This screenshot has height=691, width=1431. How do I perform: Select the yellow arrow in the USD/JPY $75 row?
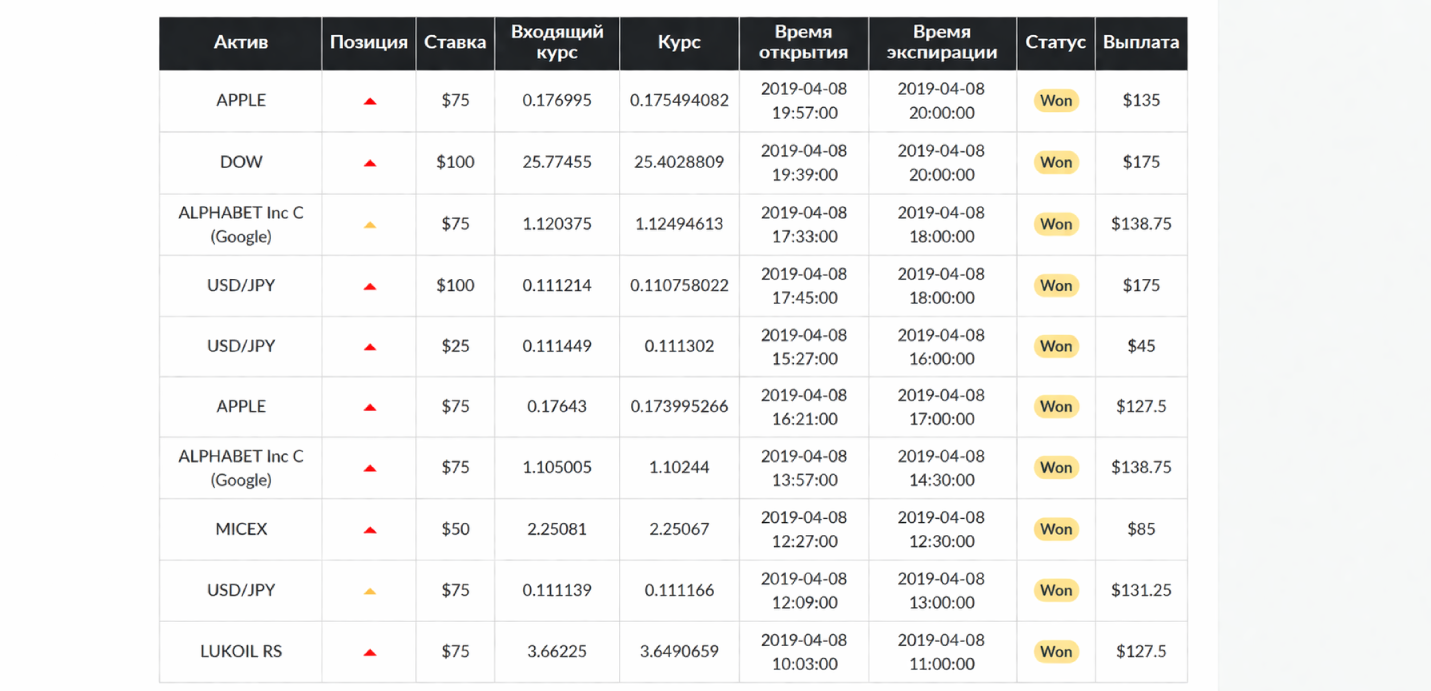368,590
